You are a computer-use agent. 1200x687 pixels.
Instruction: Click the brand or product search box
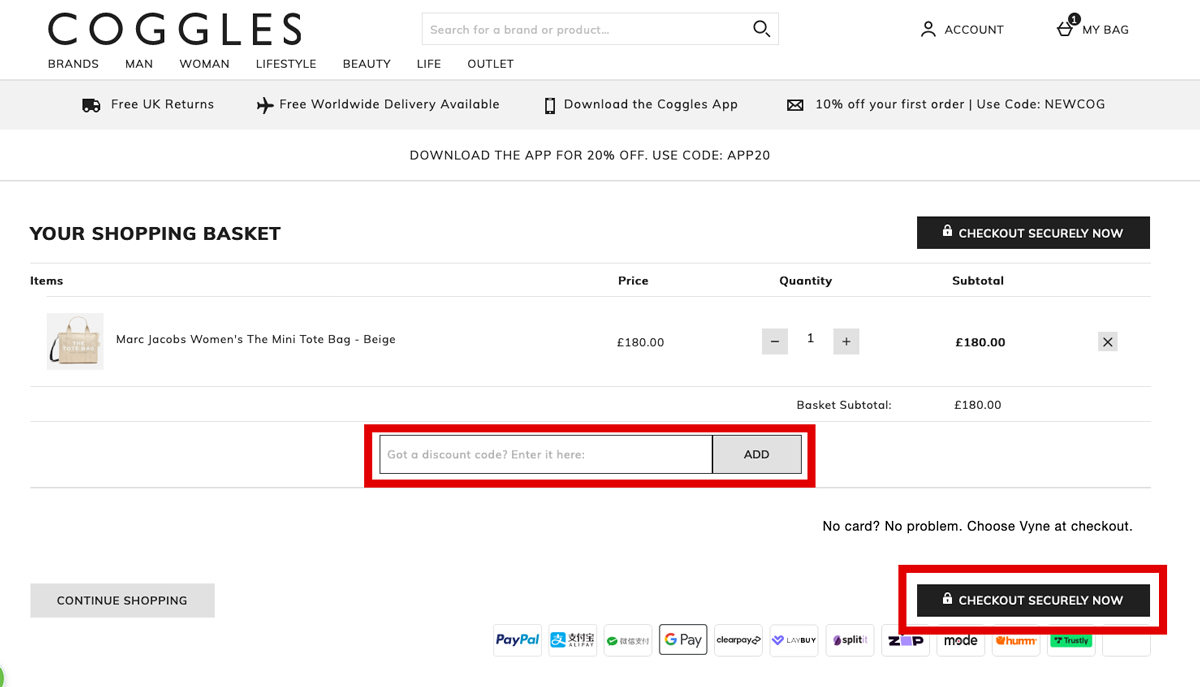(x=585, y=30)
